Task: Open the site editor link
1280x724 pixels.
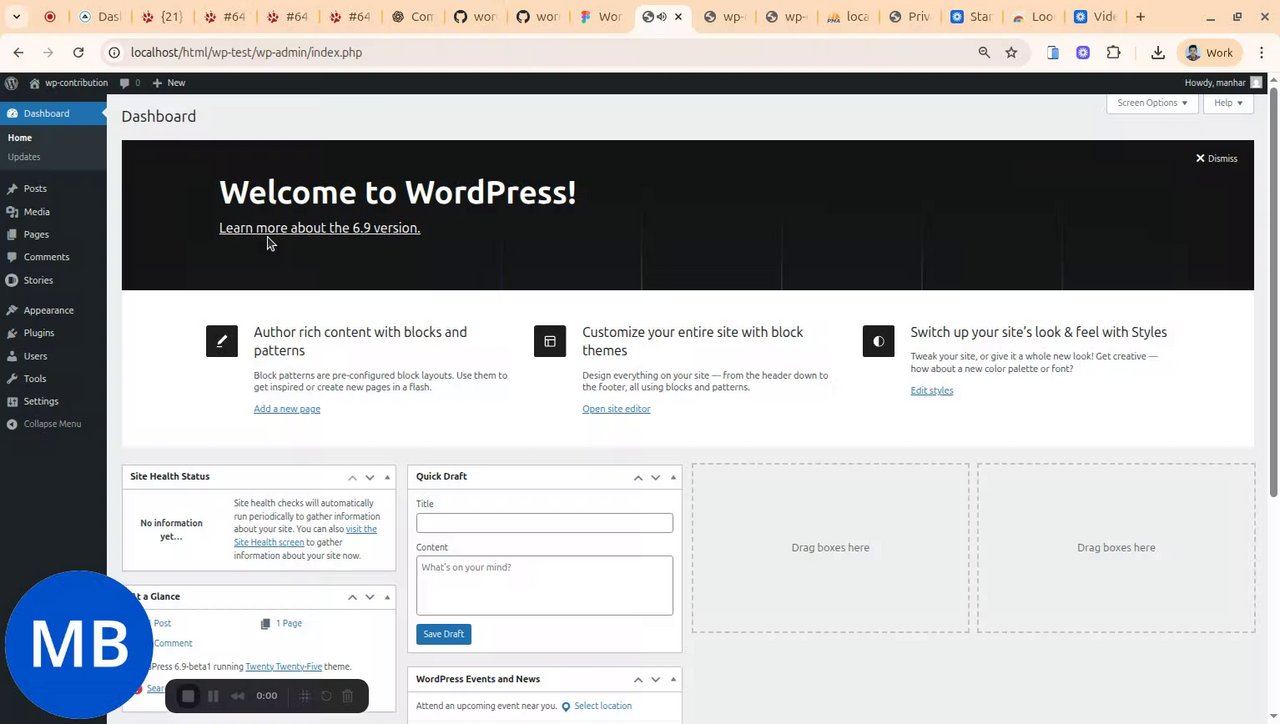Action: point(616,409)
